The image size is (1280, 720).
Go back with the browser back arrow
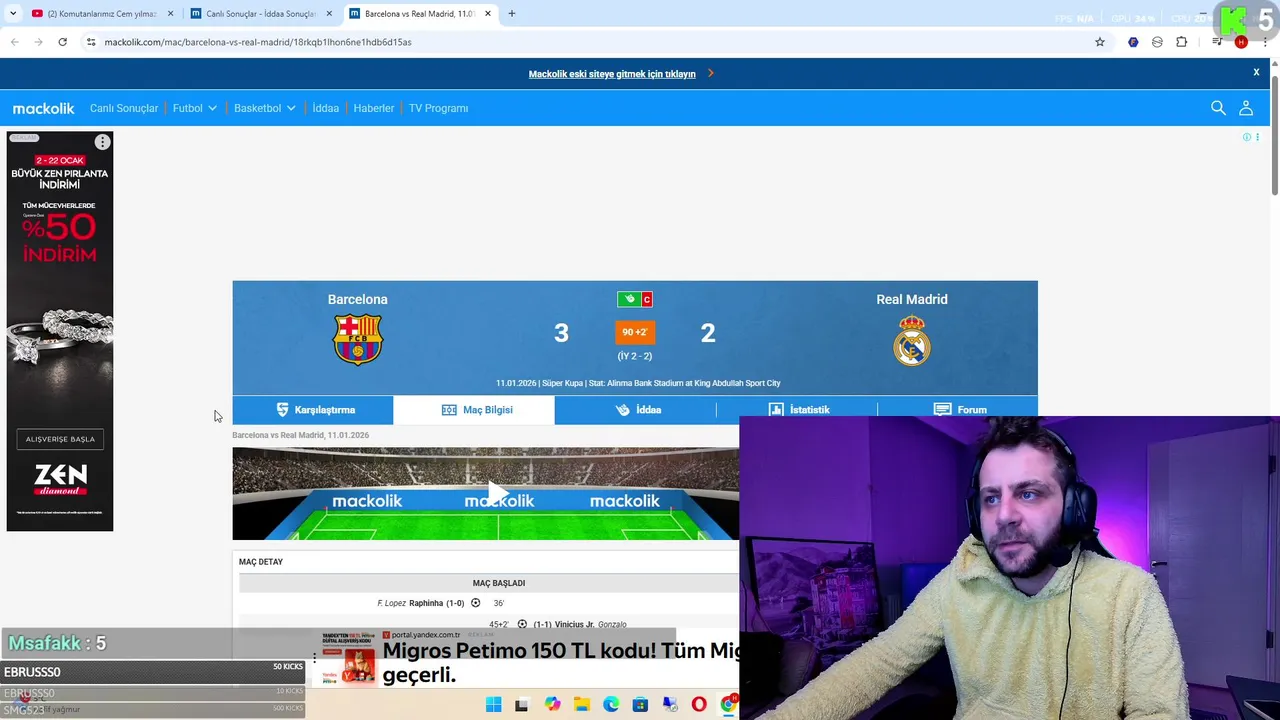(14, 42)
